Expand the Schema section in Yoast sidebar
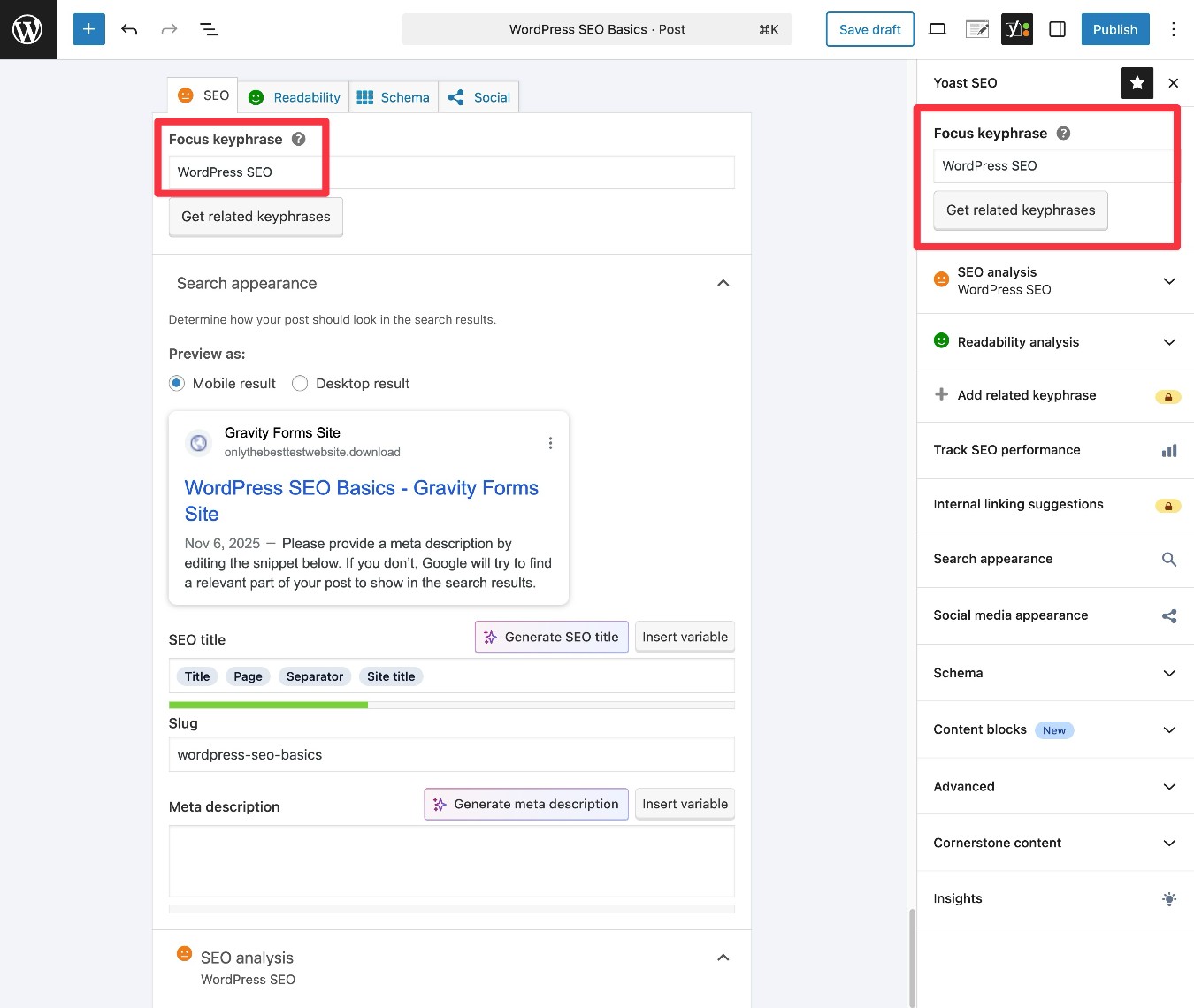This screenshot has height=1008, width=1194. click(1169, 673)
